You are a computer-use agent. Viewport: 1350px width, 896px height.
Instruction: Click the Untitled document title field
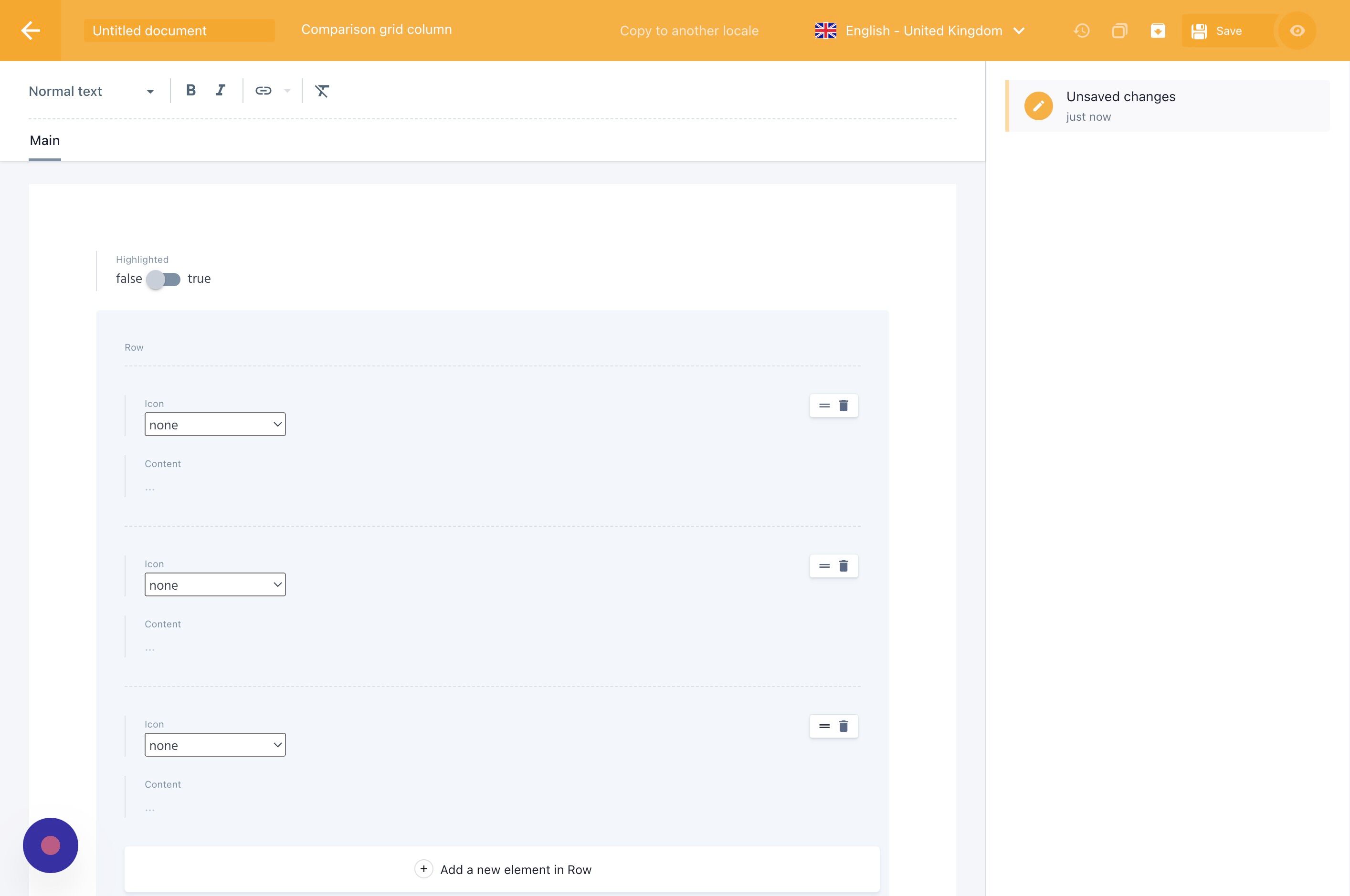(179, 31)
